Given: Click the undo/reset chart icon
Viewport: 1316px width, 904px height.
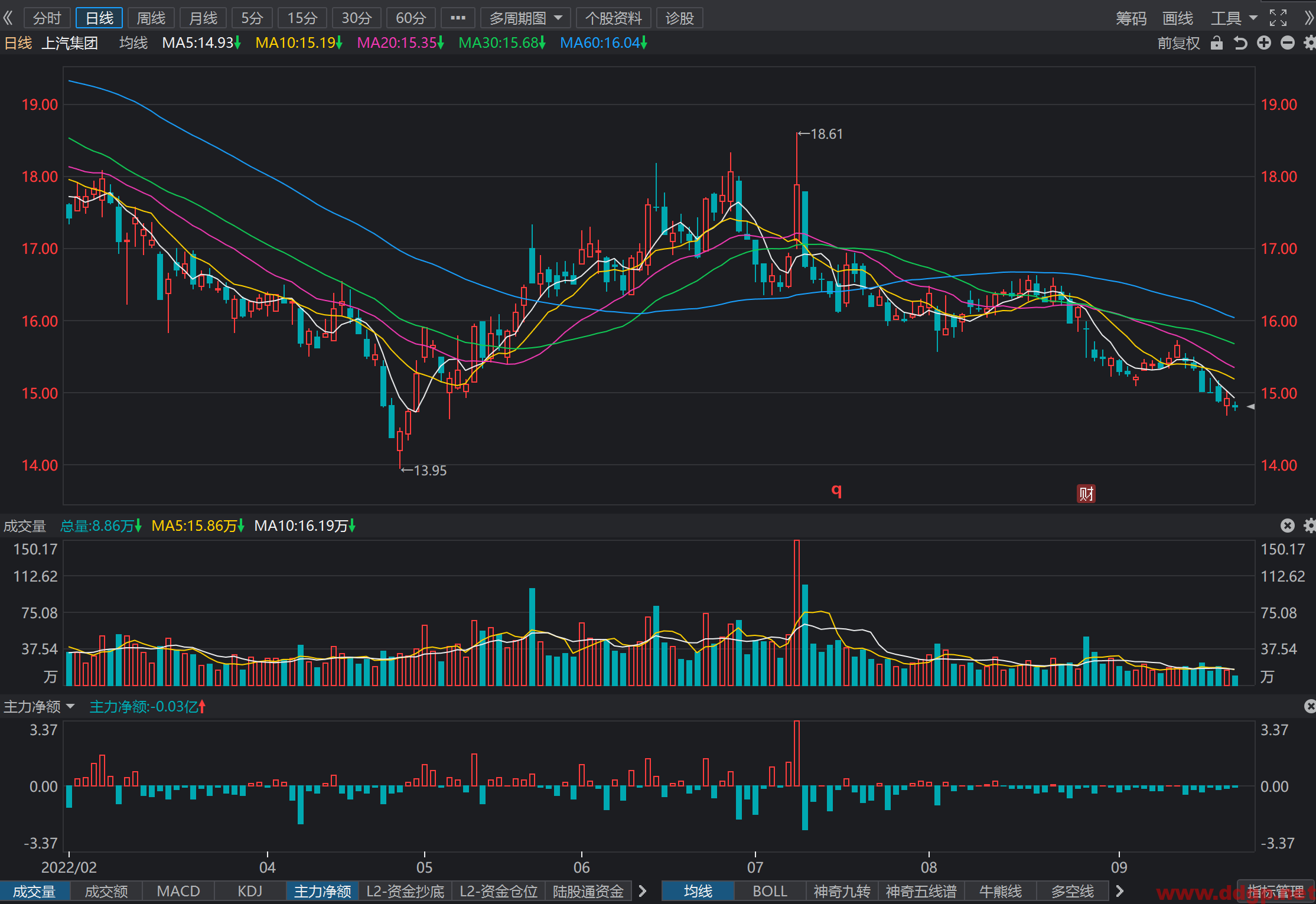Looking at the screenshot, I should click(1240, 43).
